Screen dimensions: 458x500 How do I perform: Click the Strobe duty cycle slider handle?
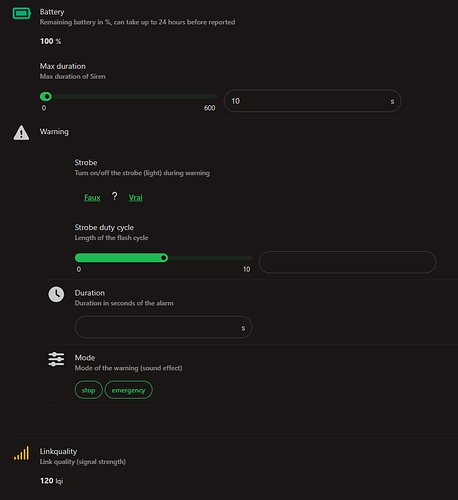coord(164,258)
